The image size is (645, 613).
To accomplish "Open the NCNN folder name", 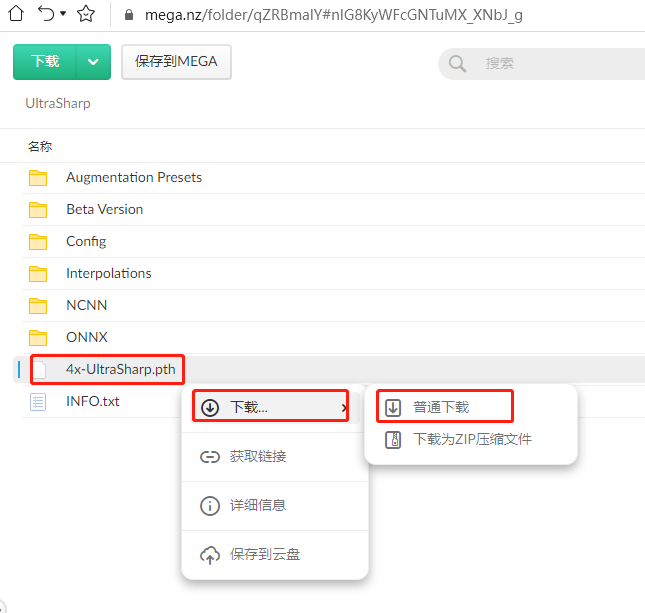I will pyautogui.click(x=86, y=305).
